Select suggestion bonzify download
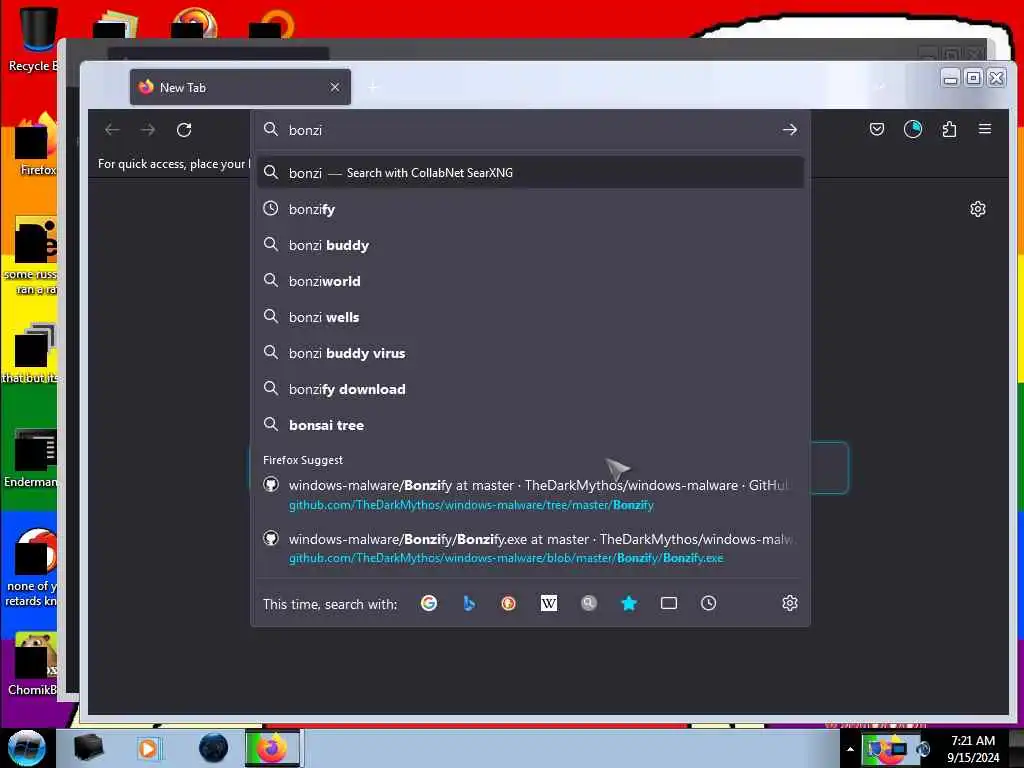This screenshot has width=1024, height=768. tap(530, 389)
